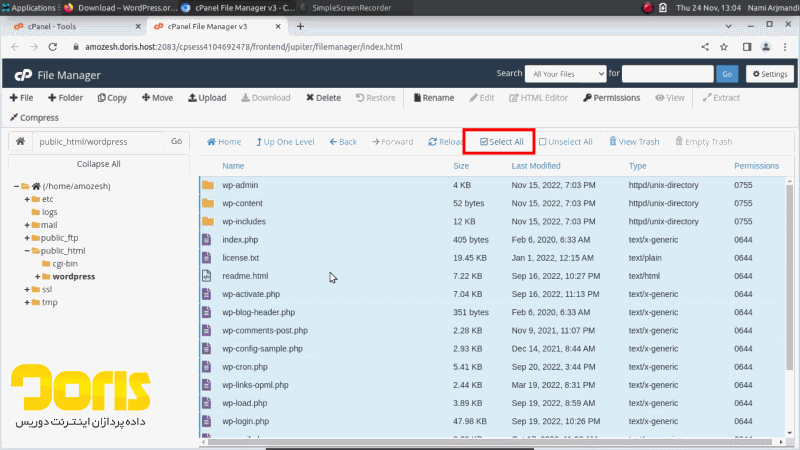800x450 pixels.
Task: Click the search Go button
Action: (727, 74)
